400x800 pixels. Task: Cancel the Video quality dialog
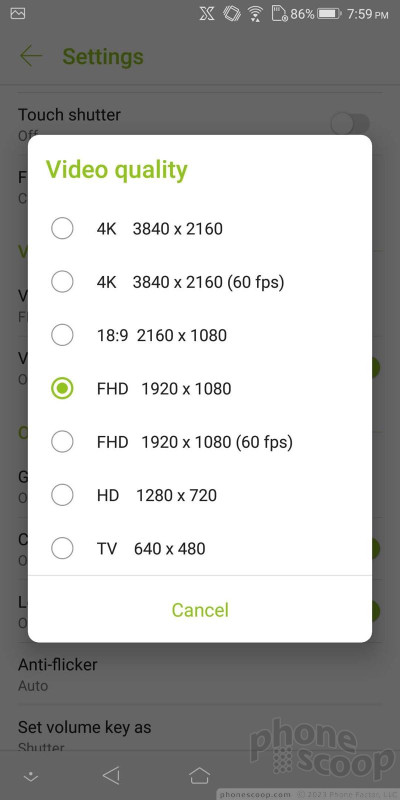click(200, 610)
